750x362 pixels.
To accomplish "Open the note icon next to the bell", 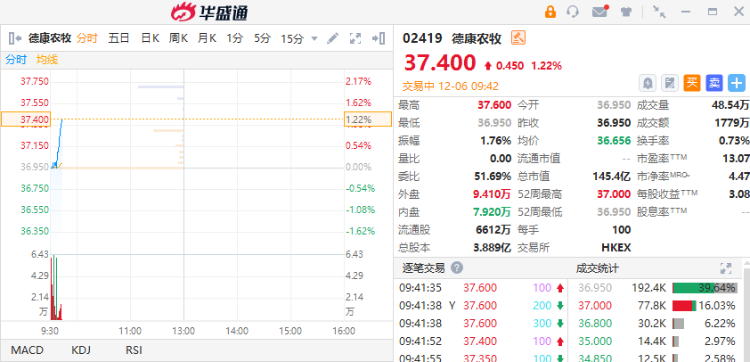I will 670,83.
